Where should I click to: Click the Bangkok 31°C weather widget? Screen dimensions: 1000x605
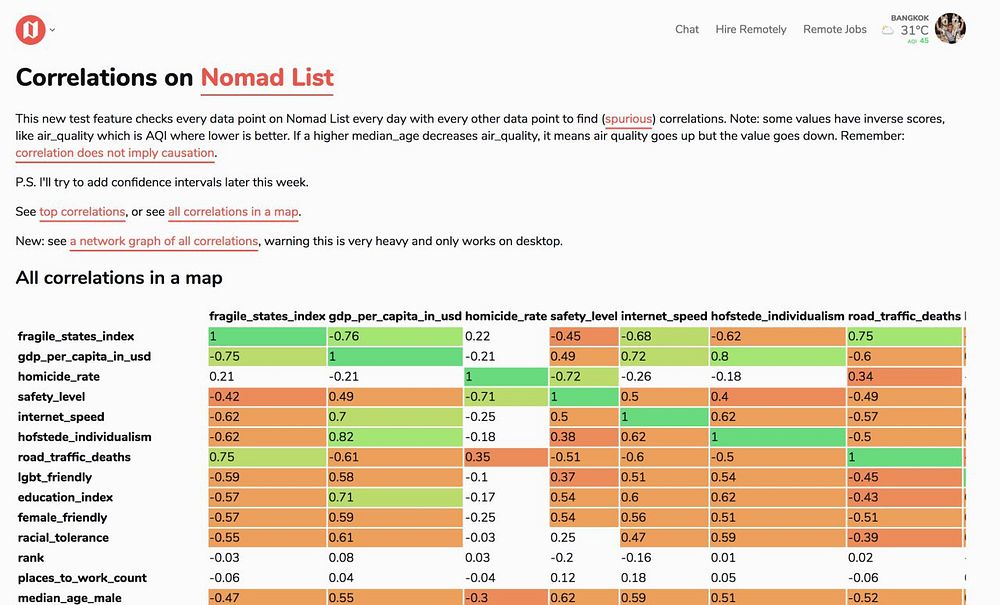point(906,29)
